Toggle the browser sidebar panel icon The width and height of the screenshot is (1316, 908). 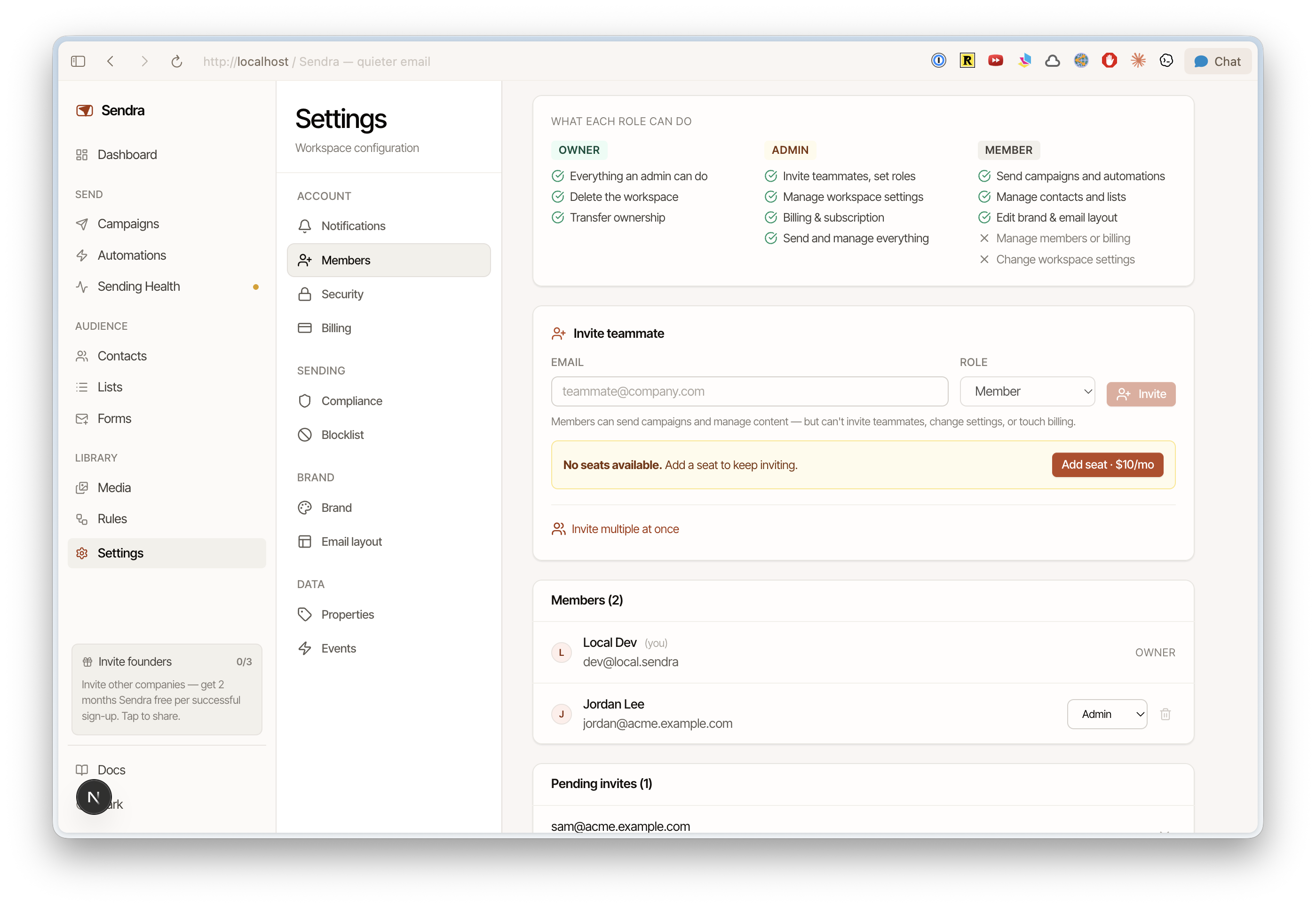tap(78, 62)
